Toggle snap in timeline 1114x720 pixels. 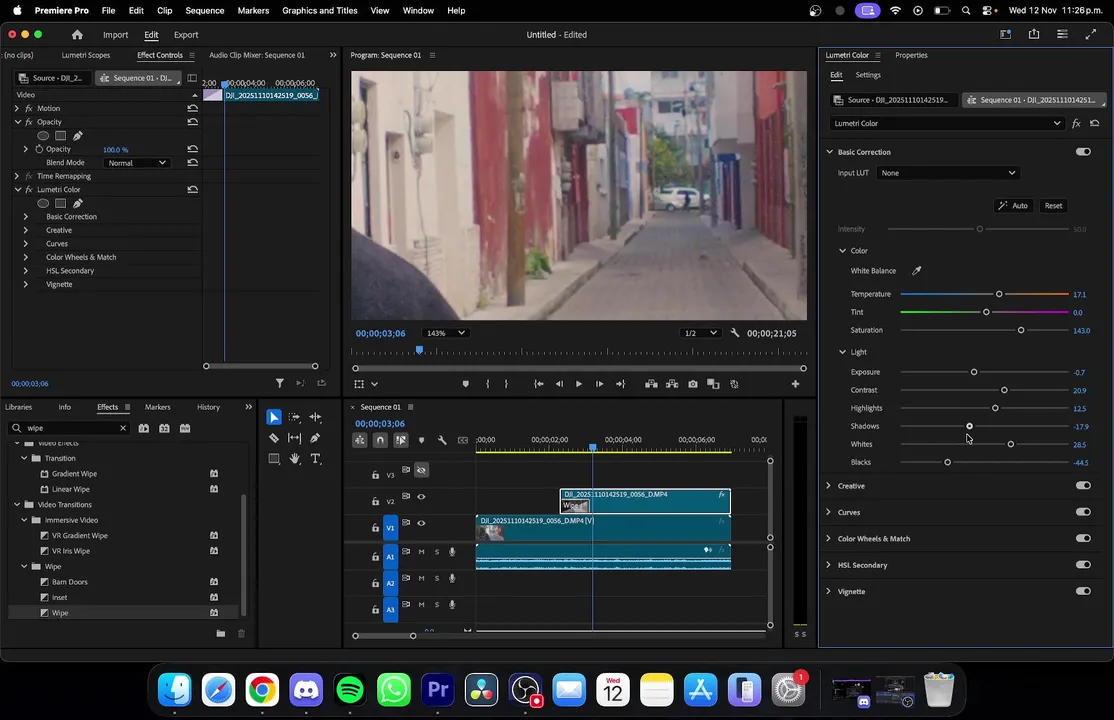tap(380, 440)
